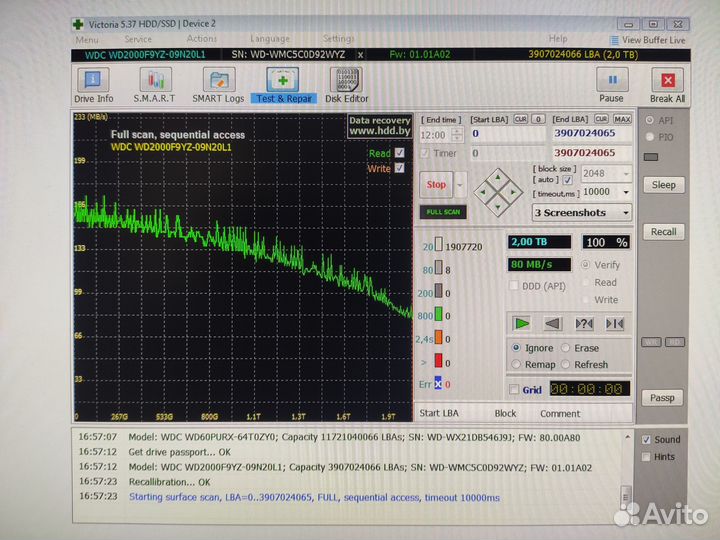Screen dimensions: 720x540
Task: Select the Erase radio option
Action: (566, 348)
